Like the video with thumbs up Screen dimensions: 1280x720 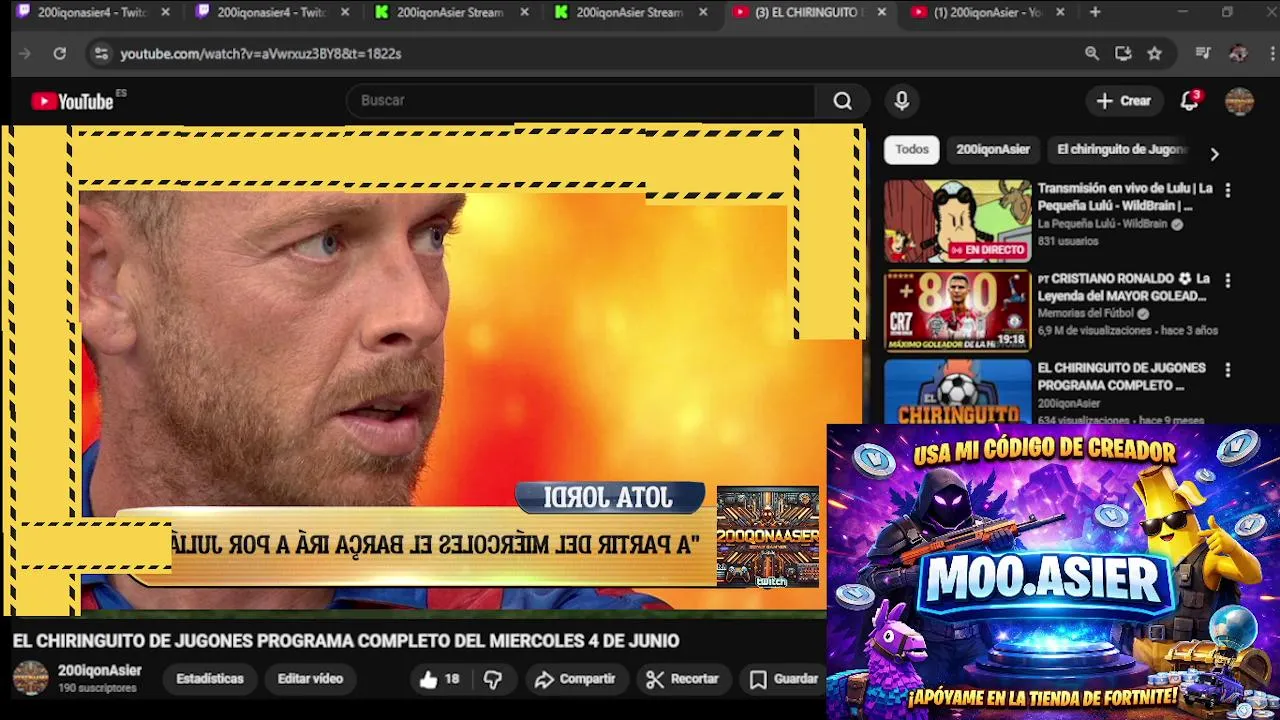[x=439, y=679]
